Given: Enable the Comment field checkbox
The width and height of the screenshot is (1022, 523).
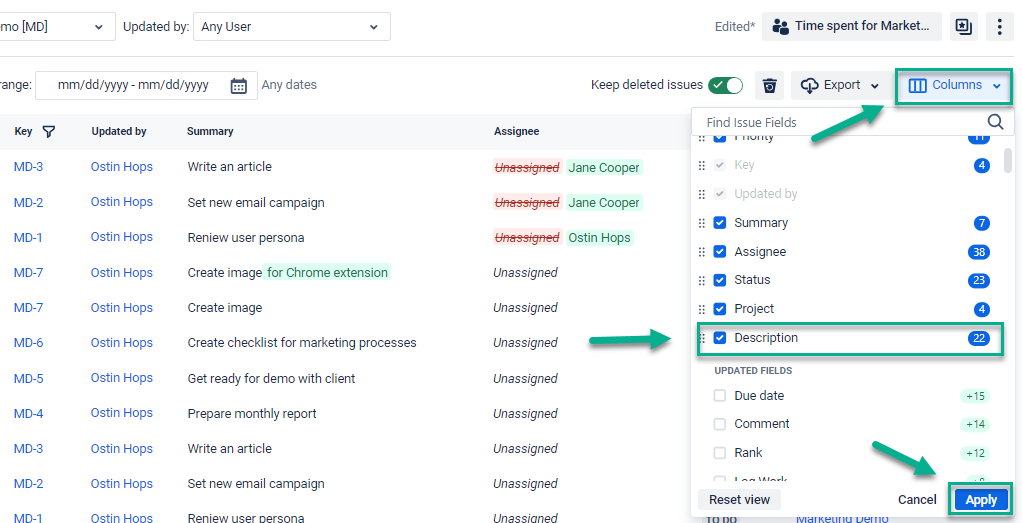Looking at the screenshot, I should click(720, 424).
